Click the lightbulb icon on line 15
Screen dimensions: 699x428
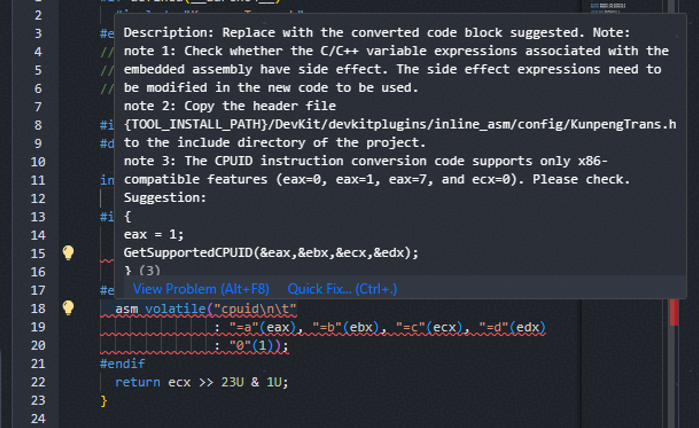click(68, 253)
